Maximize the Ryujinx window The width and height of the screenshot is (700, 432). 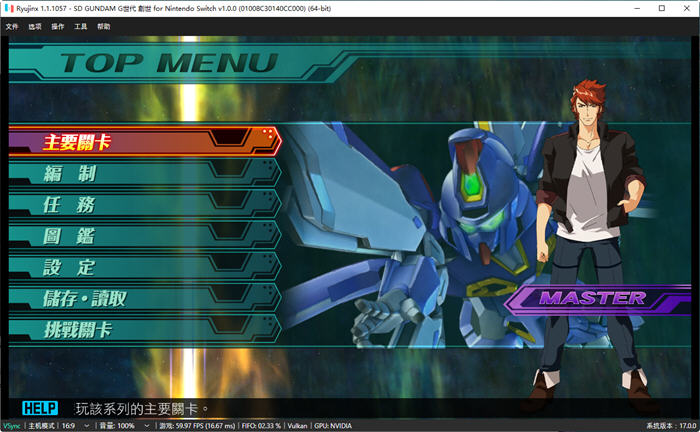click(x=662, y=8)
